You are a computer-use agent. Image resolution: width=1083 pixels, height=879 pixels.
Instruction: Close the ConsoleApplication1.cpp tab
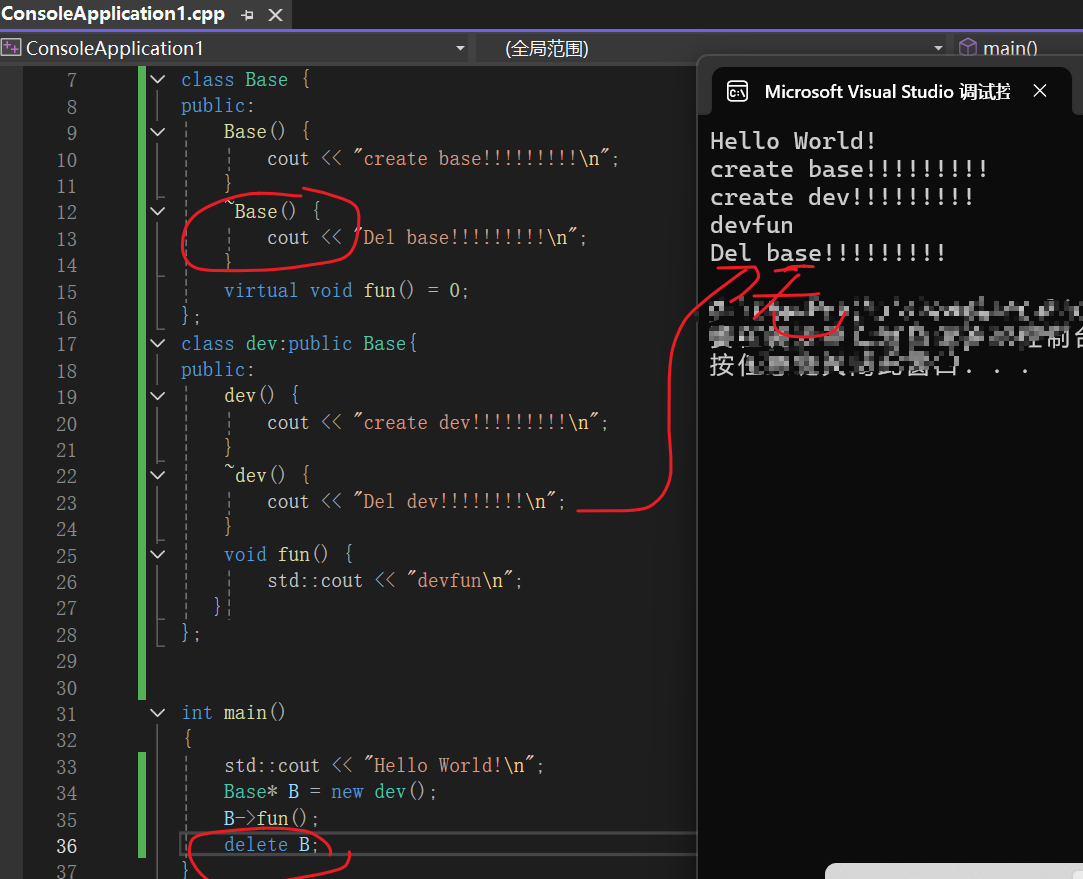click(x=276, y=15)
